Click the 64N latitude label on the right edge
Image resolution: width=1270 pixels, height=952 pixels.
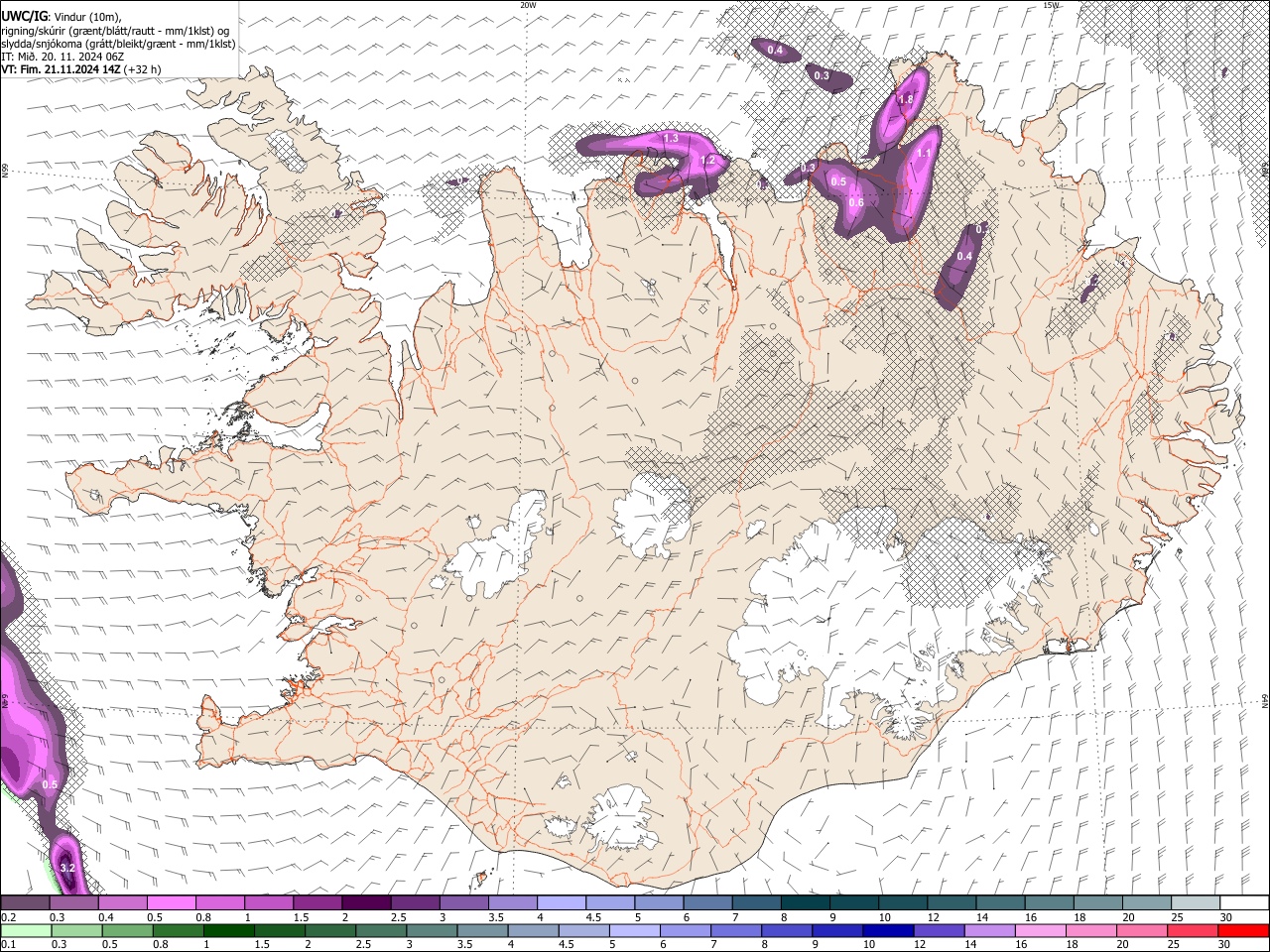point(1265,700)
